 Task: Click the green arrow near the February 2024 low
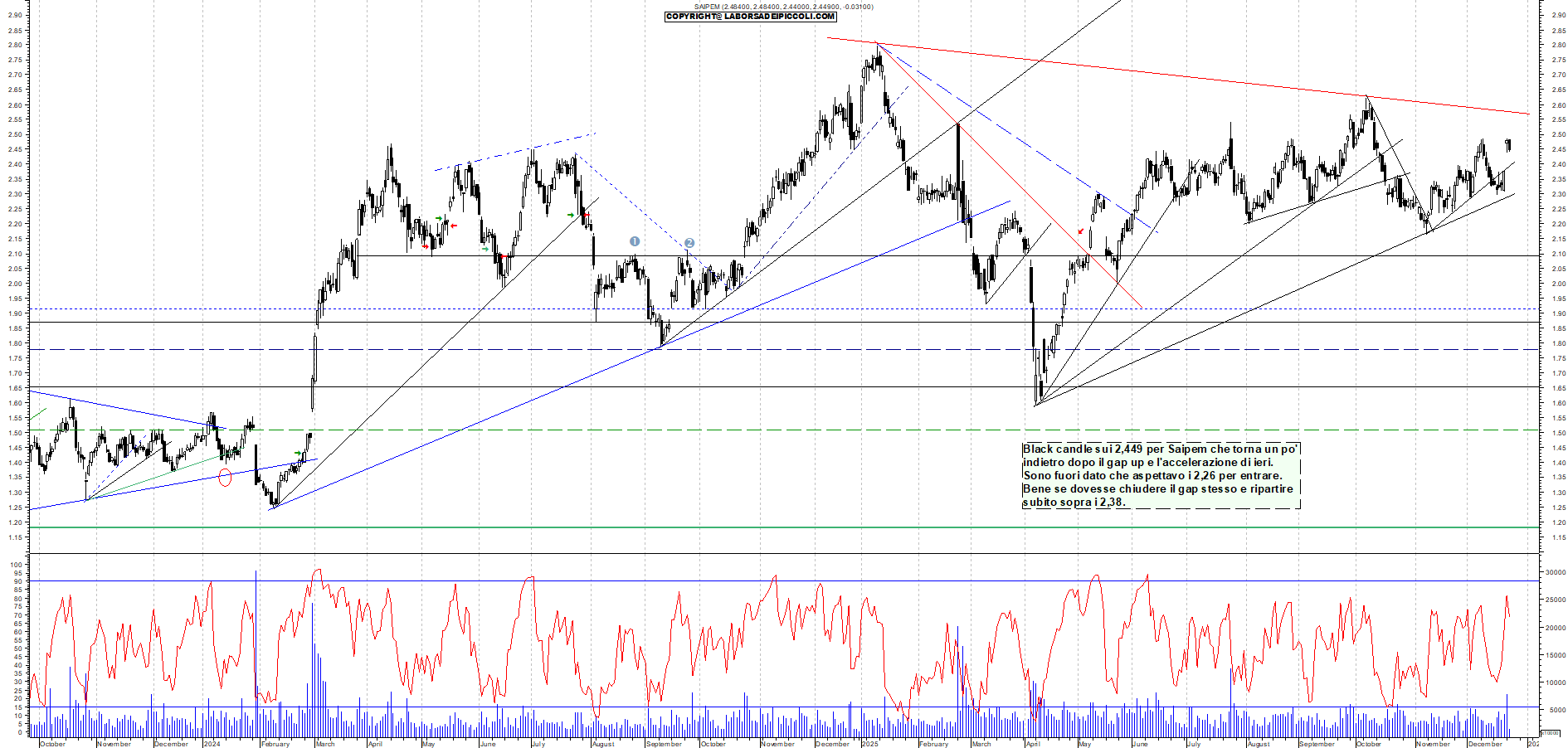click(x=299, y=454)
